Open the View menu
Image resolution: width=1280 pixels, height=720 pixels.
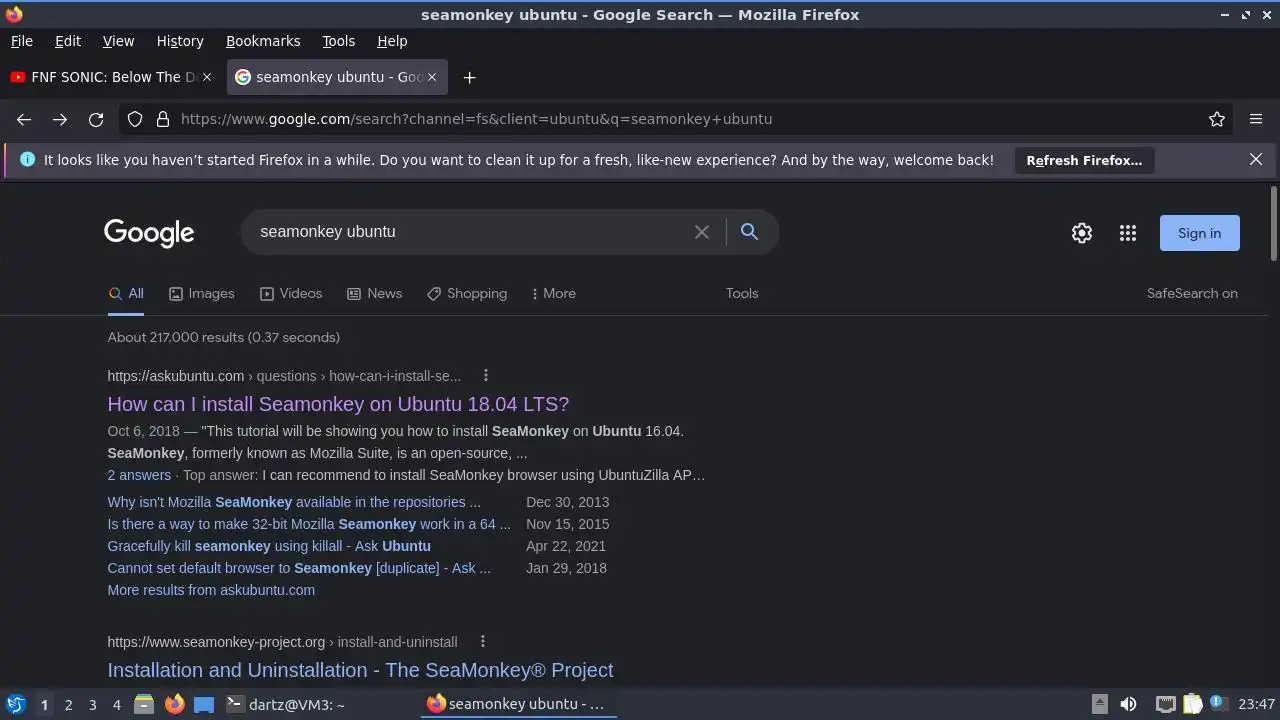click(118, 41)
